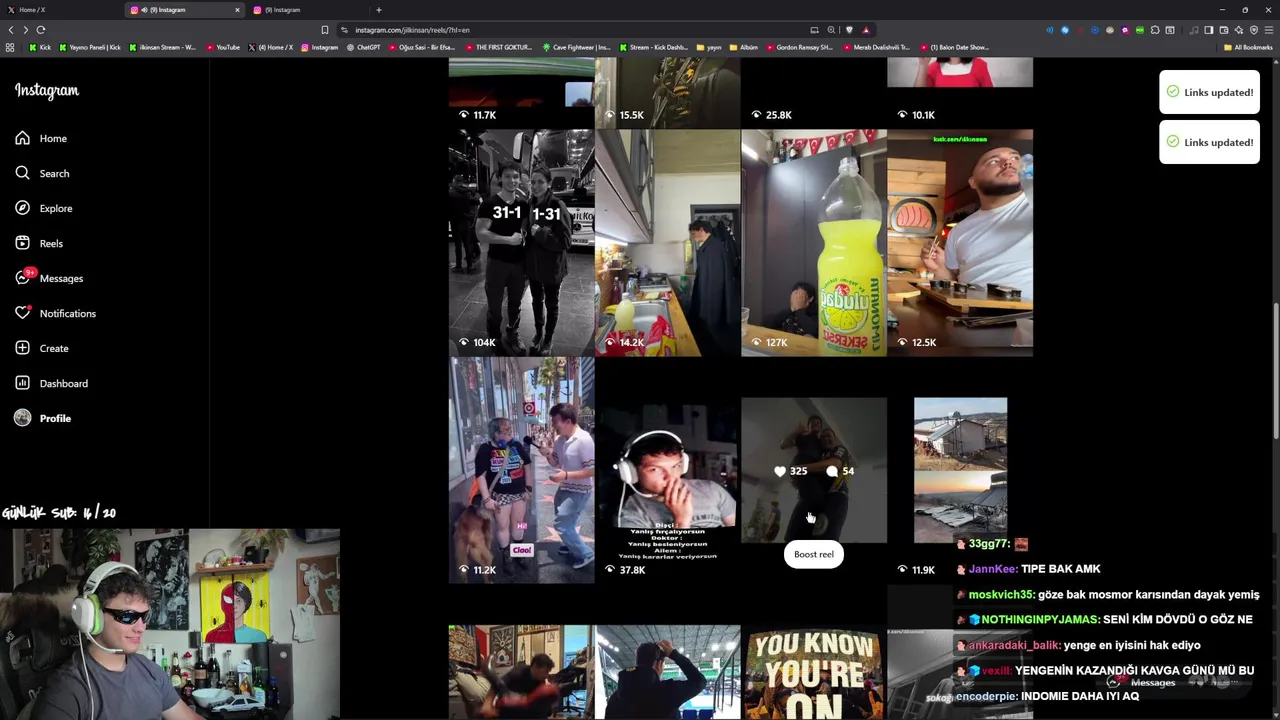Open Kick bookmark

tap(40, 47)
